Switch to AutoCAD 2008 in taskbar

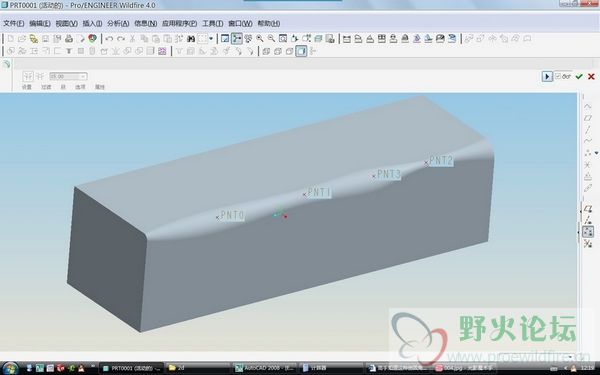(265, 368)
